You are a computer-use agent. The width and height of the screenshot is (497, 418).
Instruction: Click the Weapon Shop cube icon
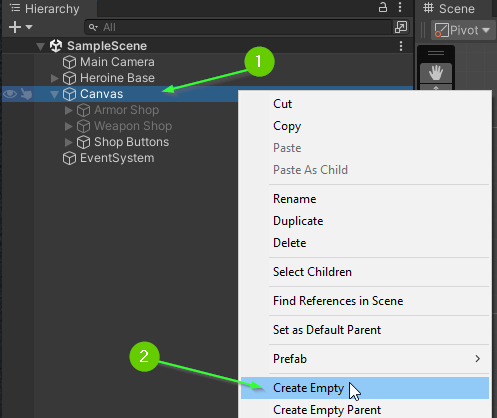tap(83, 126)
